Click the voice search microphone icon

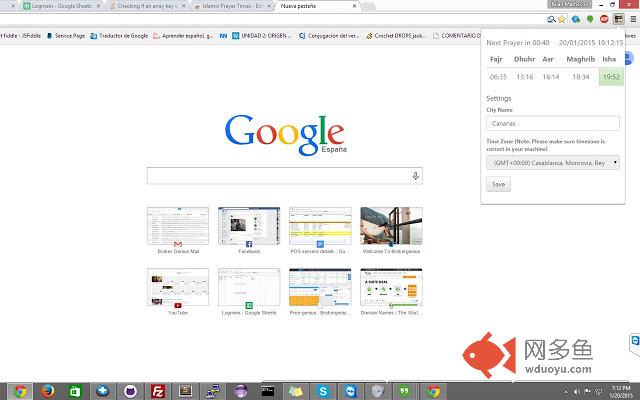click(416, 176)
